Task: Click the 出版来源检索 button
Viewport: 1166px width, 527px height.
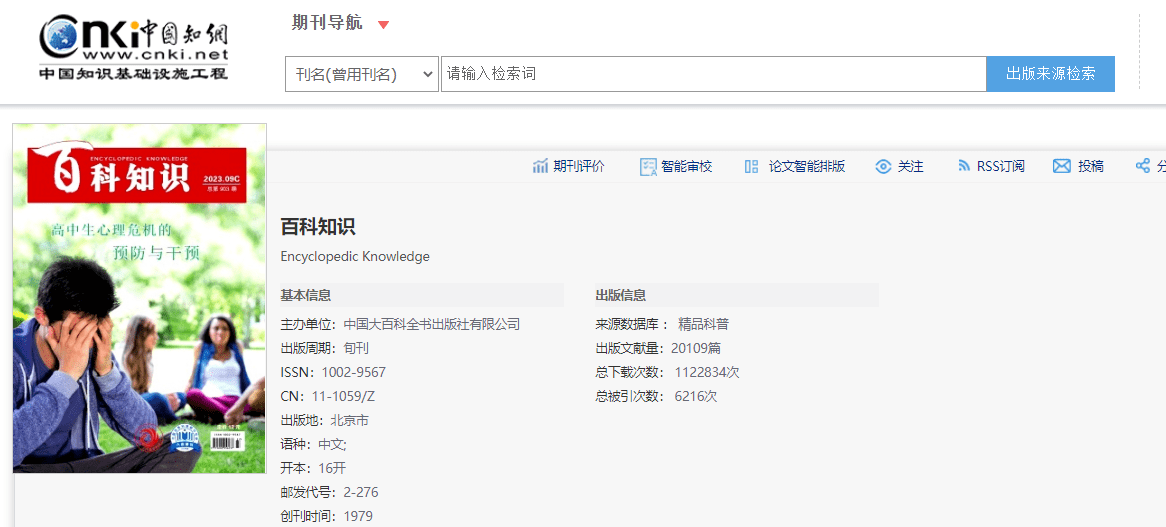Action: point(1050,74)
